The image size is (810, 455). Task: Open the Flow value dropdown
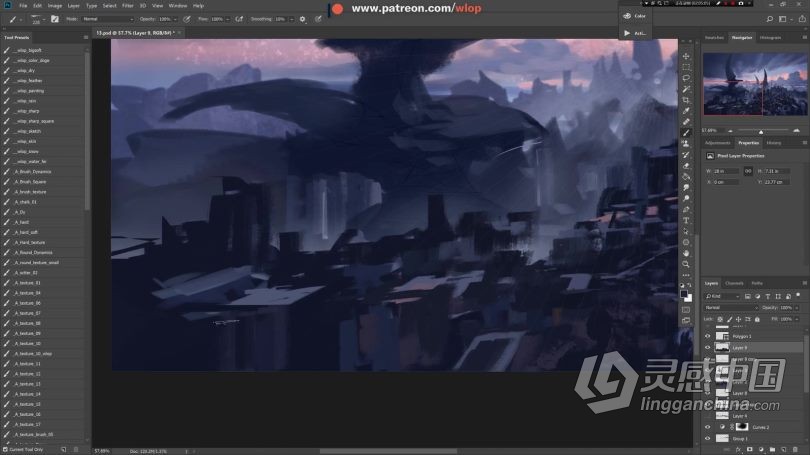click(x=227, y=19)
